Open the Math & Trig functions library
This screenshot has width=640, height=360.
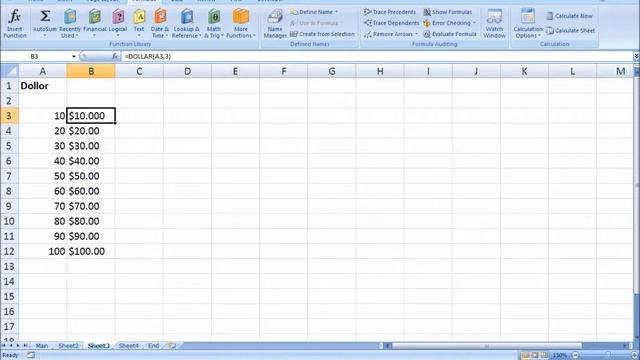click(213, 24)
